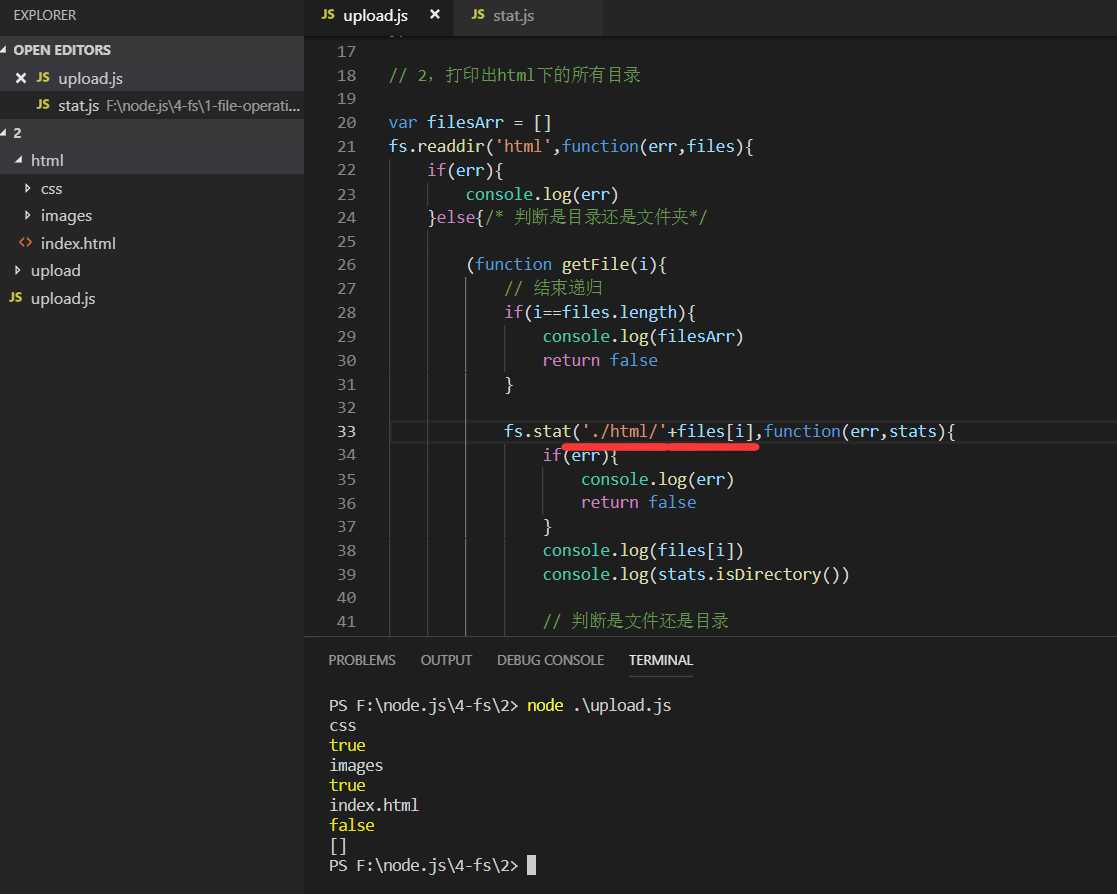Click 'function getFile(i)' text
This screenshot has height=894, width=1117.
(x=566, y=265)
